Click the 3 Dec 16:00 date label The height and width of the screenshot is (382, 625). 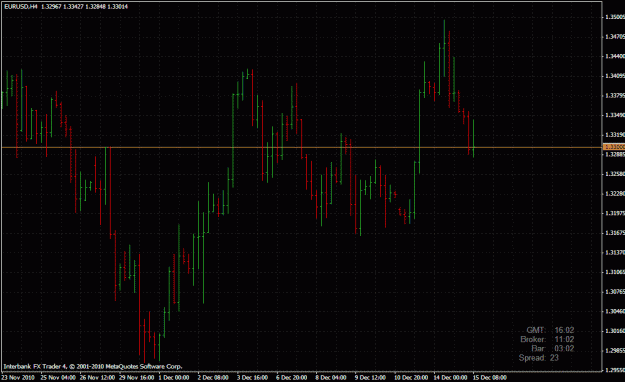tap(252, 377)
